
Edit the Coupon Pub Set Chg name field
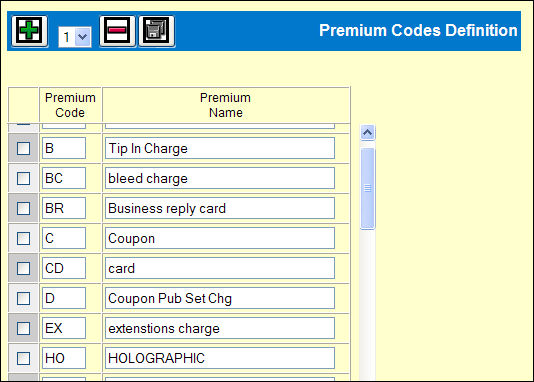pos(220,298)
